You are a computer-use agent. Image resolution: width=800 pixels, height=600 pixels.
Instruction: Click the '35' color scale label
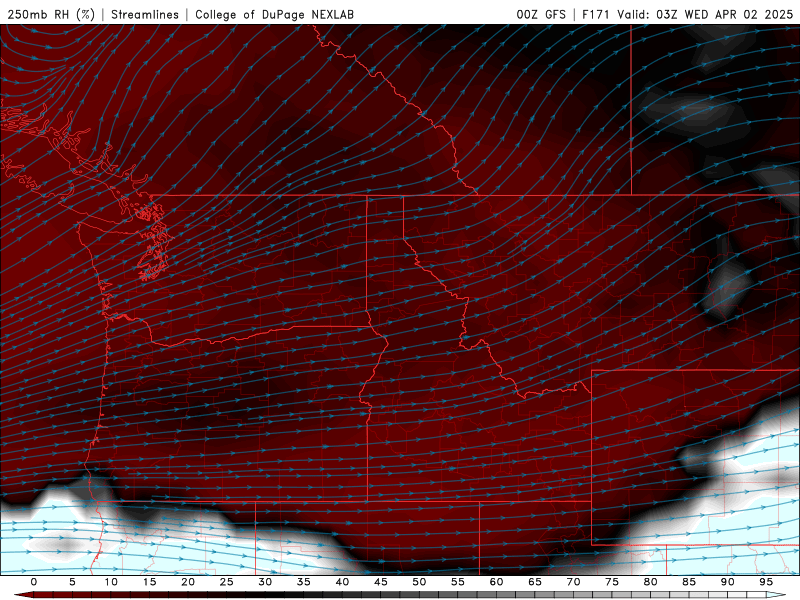click(x=304, y=582)
